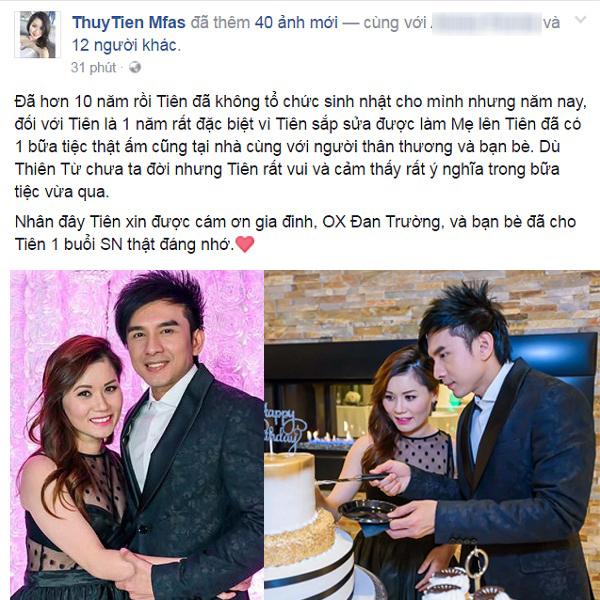Click the red heart emoji in post
This screenshot has width=600, height=600.
[x=245, y=244]
